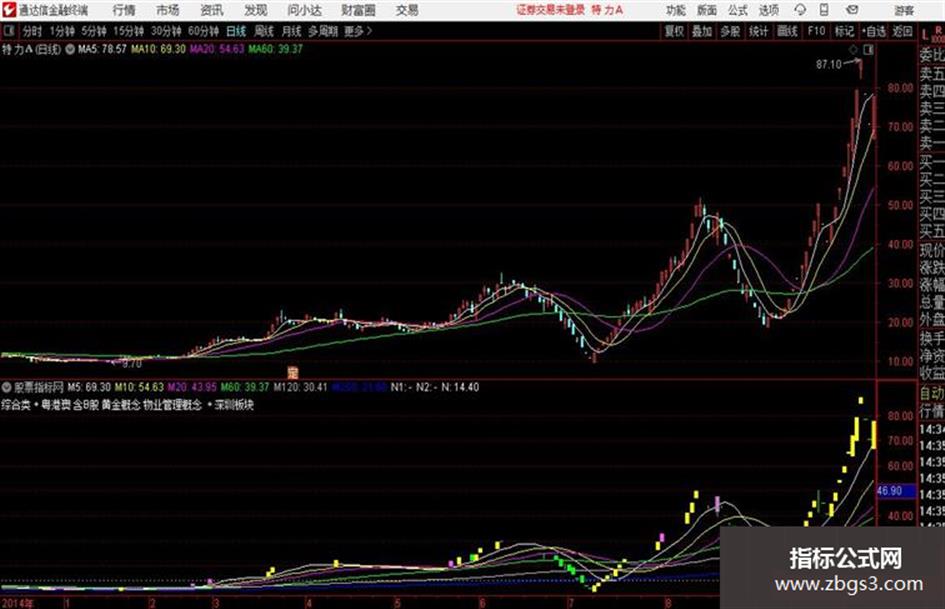Click the diamond icon at chart top-right
945x609 pixels.
coord(853,50)
